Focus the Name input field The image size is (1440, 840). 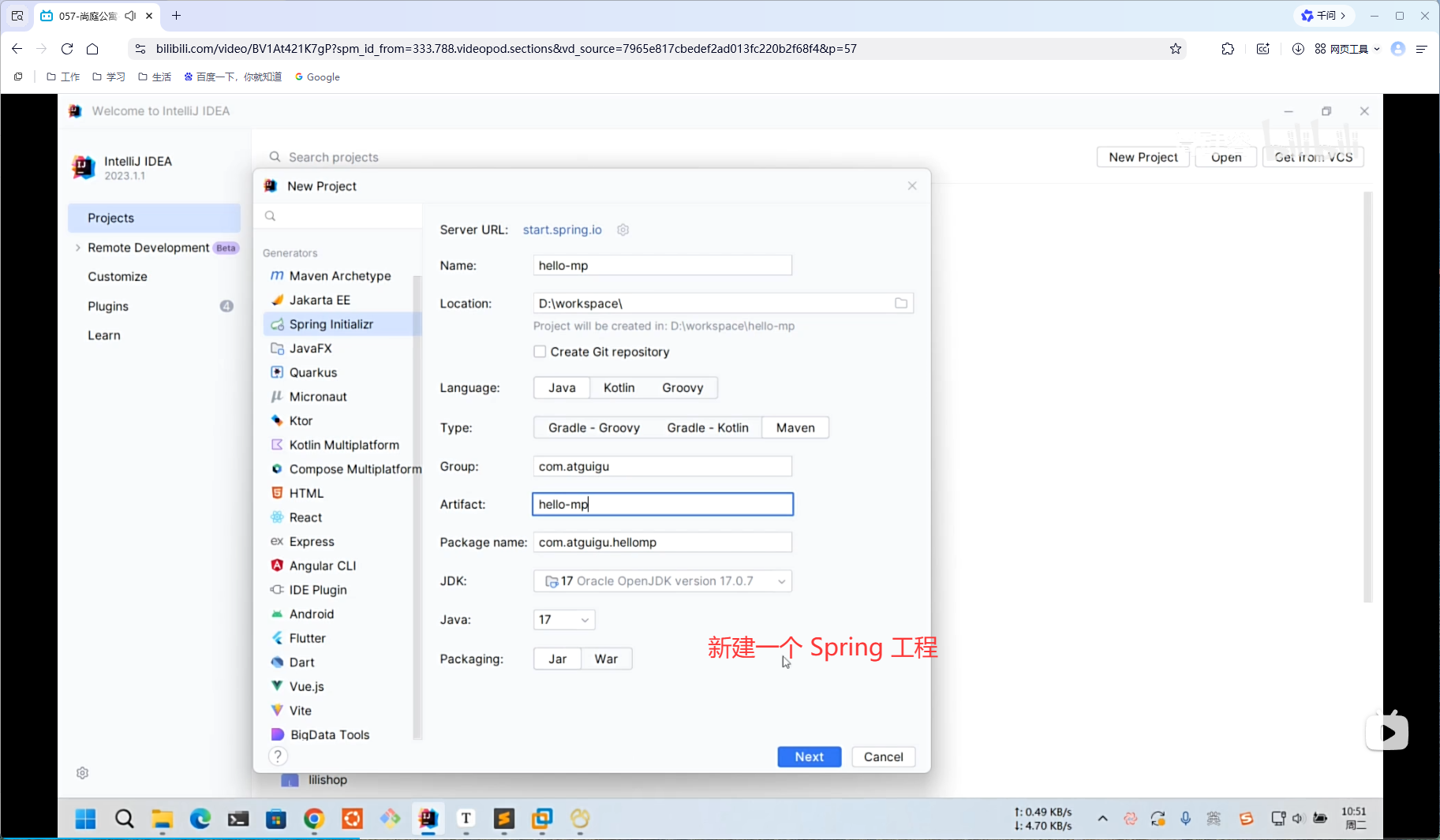[x=662, y=266]
